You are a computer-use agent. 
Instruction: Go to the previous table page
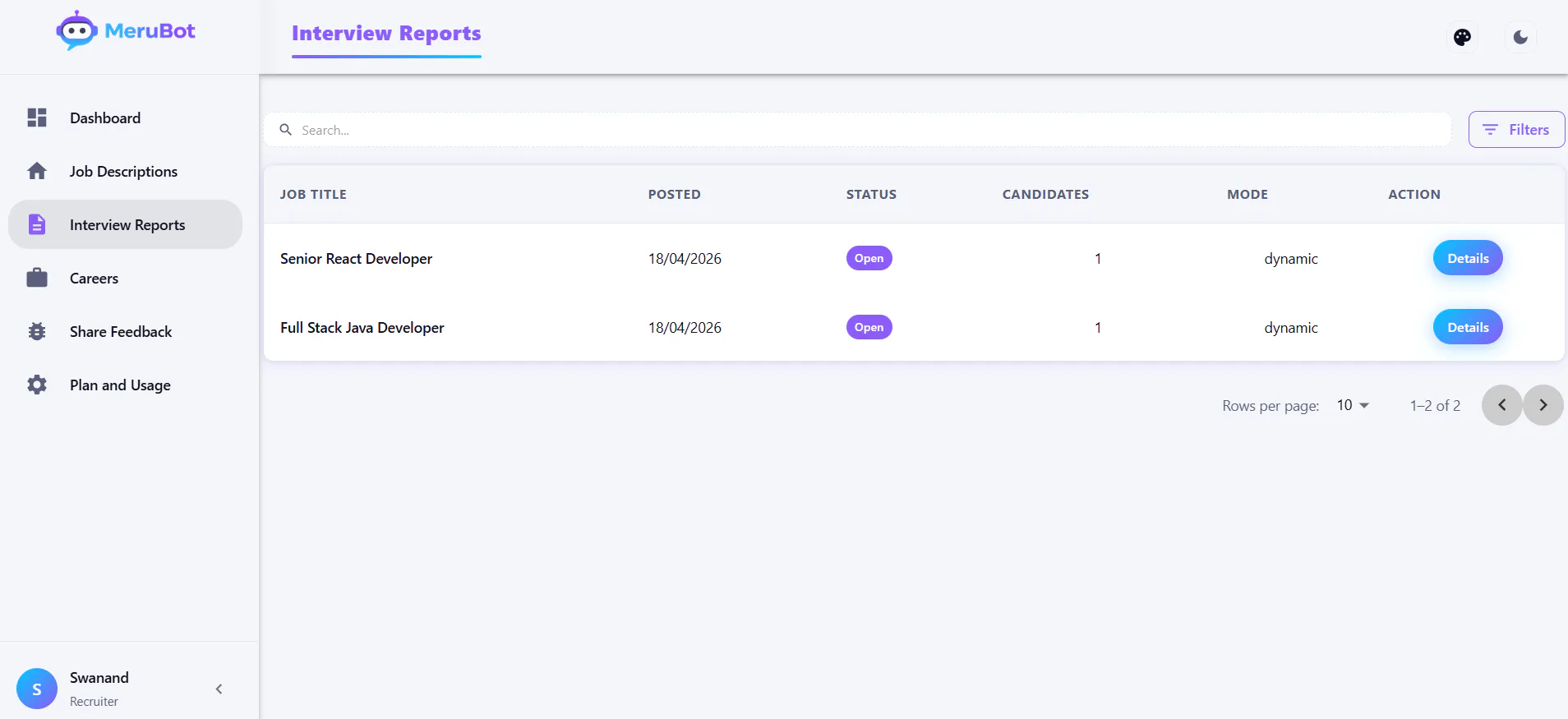(x=1502, y=405)
